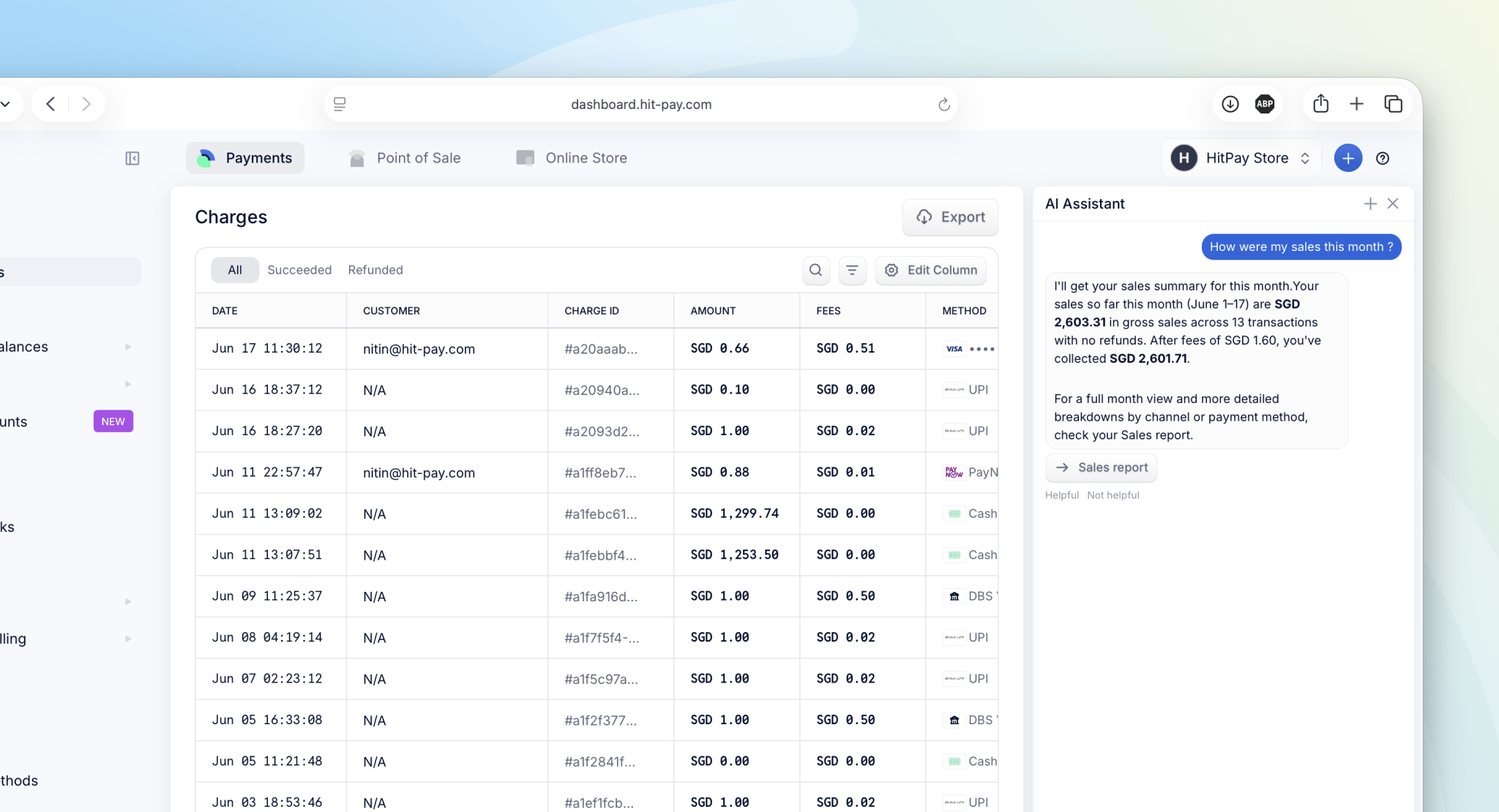Open the ABP ad blocker extension

coord(1265,104)
